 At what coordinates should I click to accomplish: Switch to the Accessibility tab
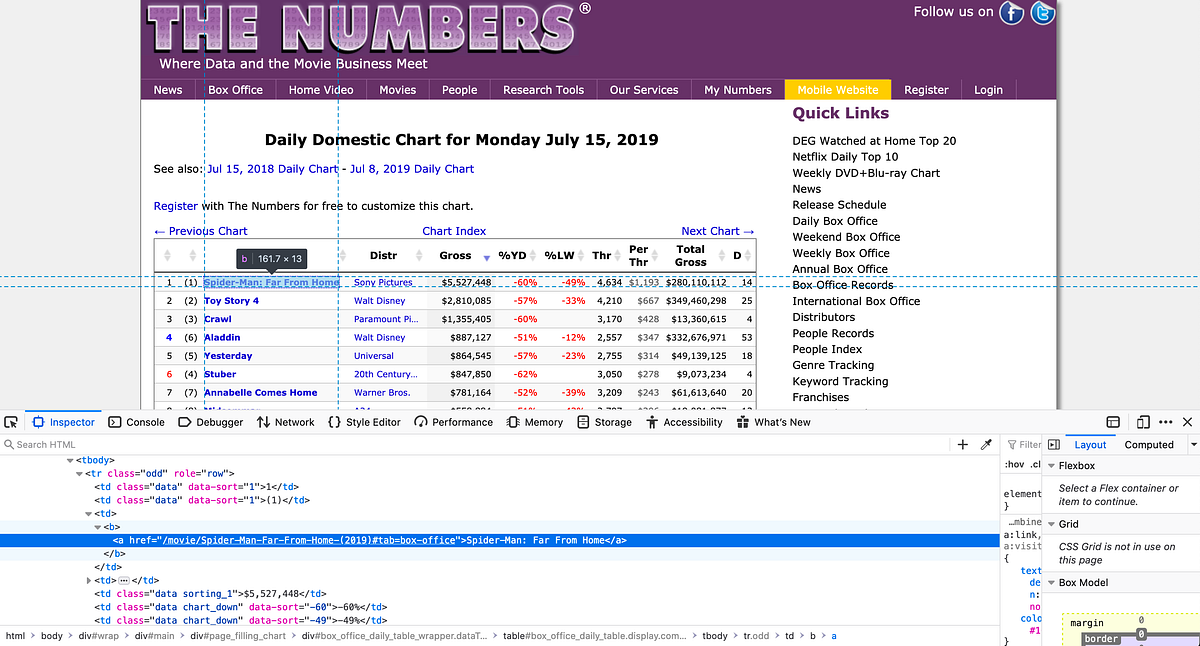click(x=684, y=422)
